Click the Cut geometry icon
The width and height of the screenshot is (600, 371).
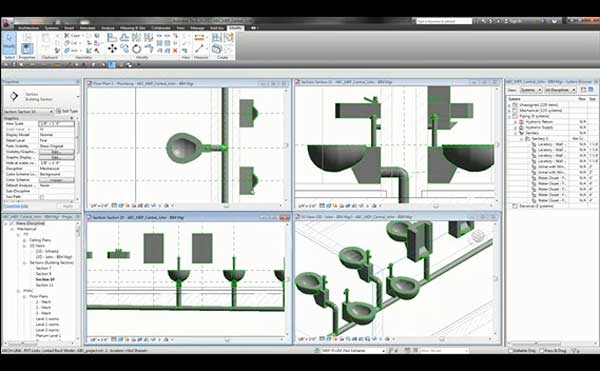[74, 43]
